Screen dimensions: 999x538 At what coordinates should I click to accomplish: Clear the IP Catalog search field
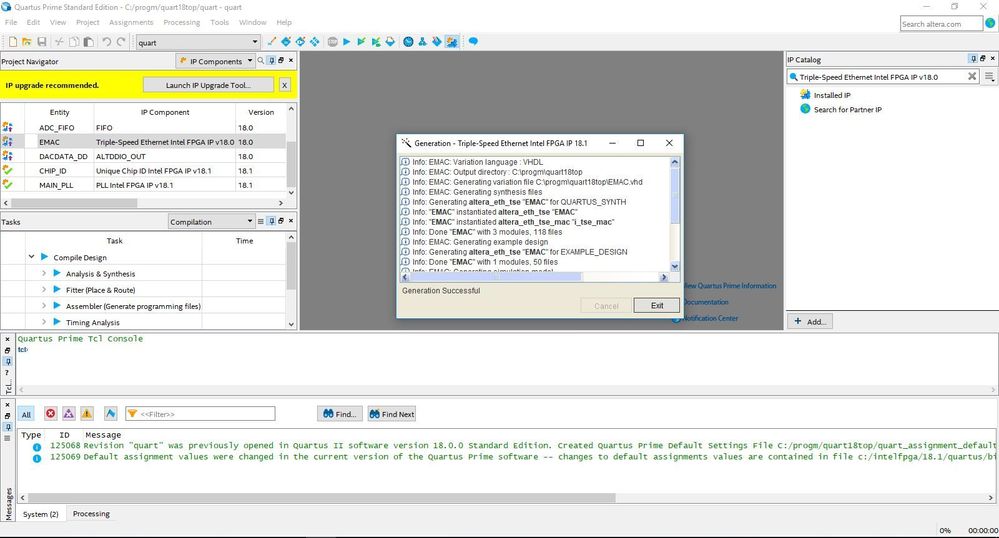(x=972, y=76)
